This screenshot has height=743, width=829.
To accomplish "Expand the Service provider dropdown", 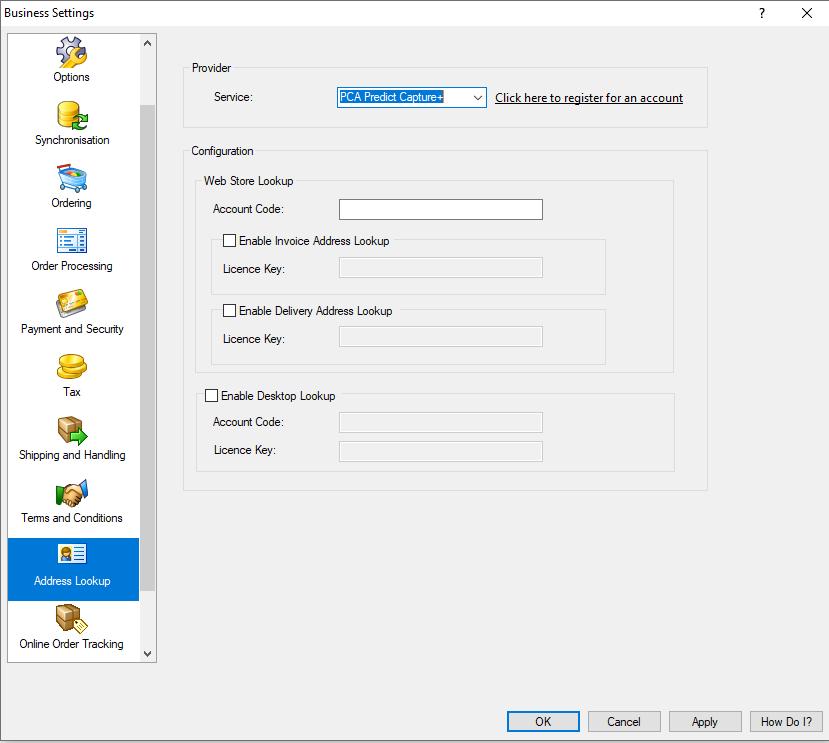I will 477,98.
